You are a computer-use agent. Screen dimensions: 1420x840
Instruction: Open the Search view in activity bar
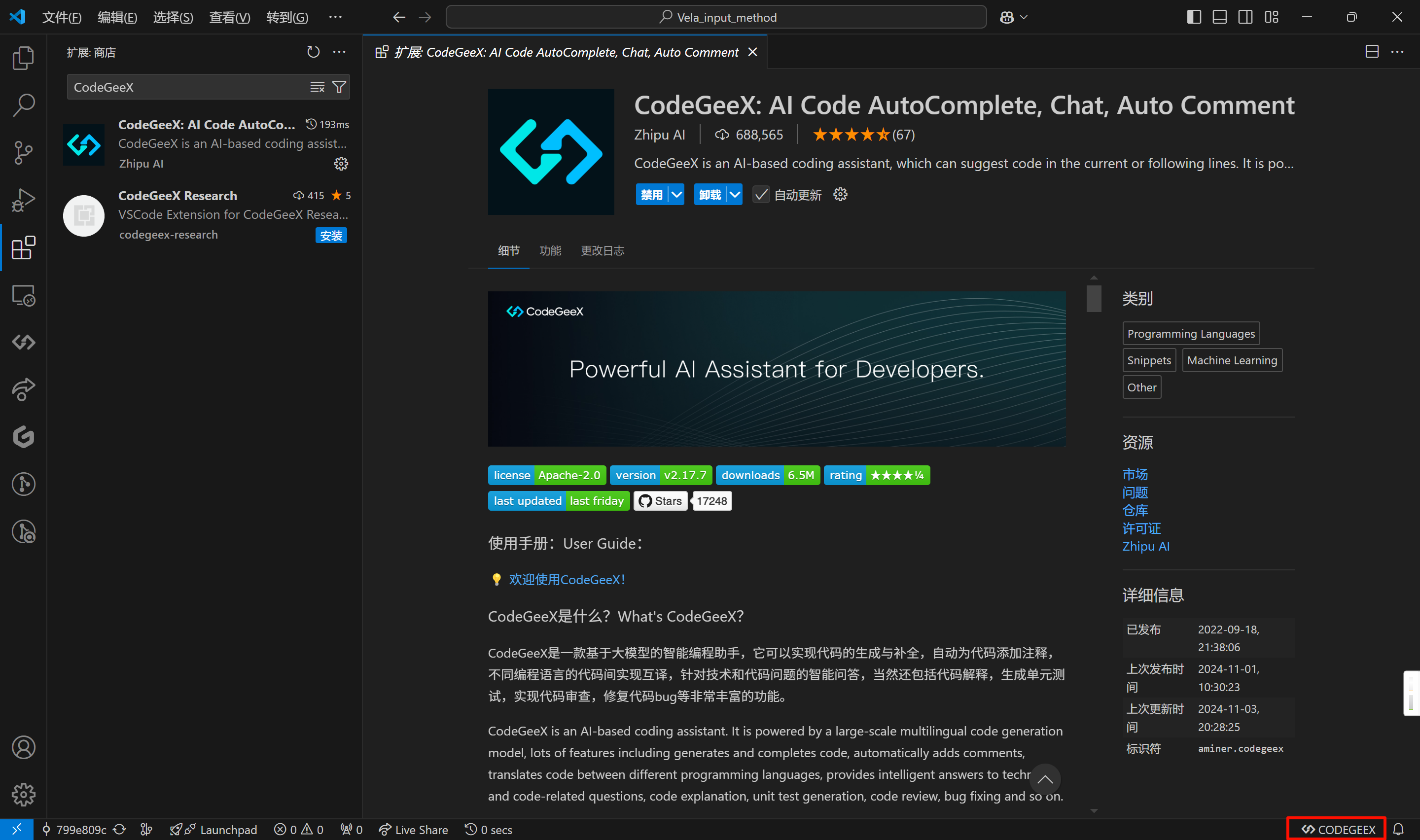pos(23,105)
